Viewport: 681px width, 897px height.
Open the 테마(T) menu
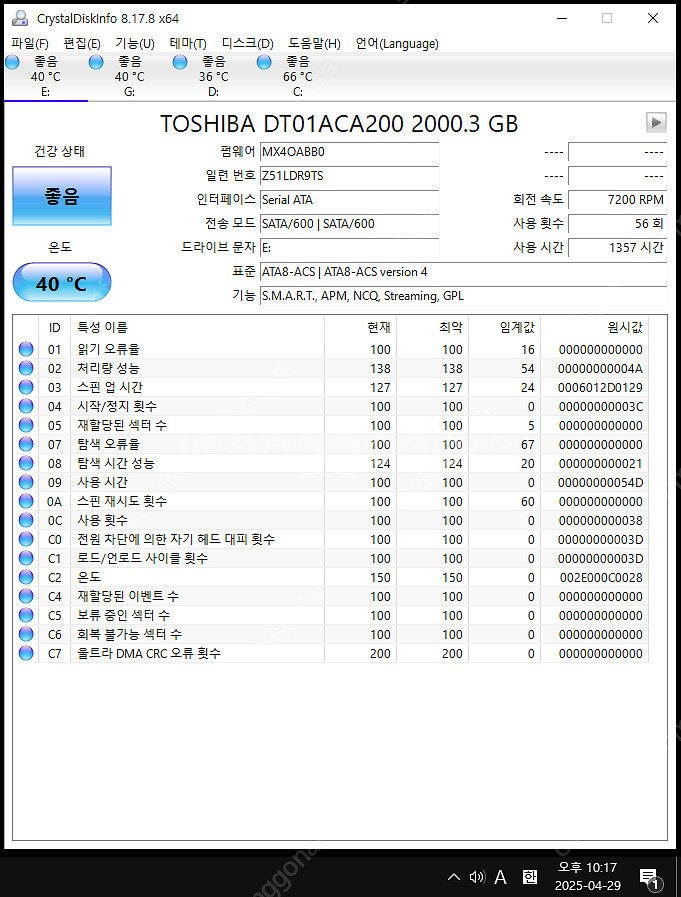point(188,43)
